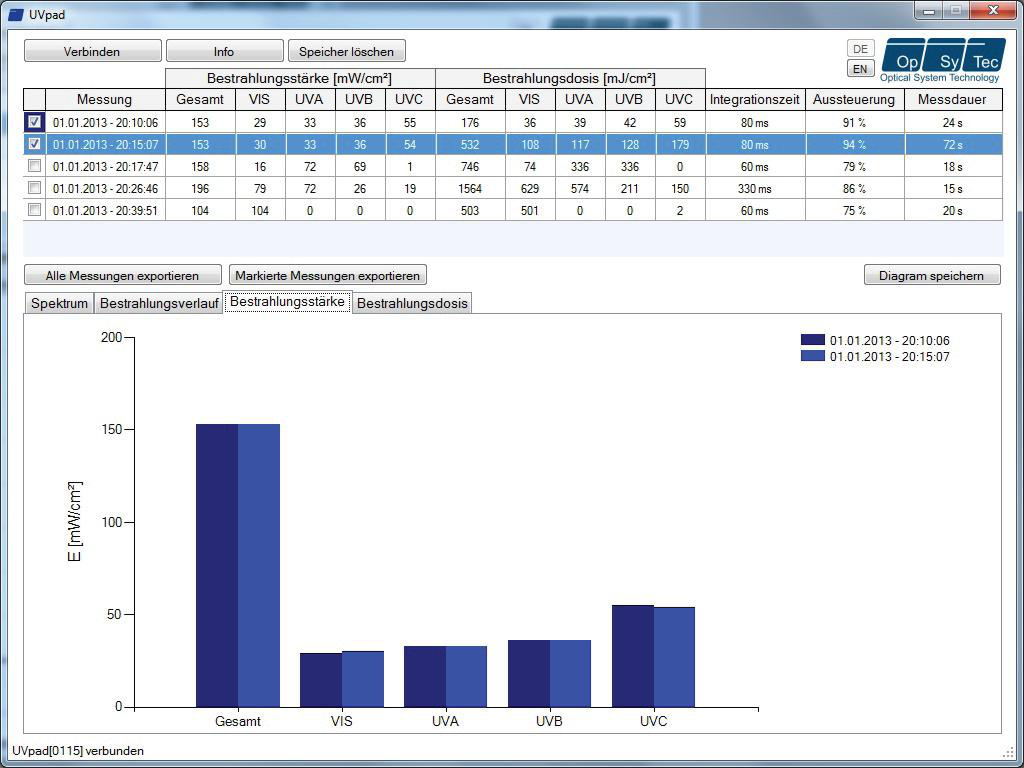Switch language to EN
The height and width of the screenshot is (768, 1024).
tap(861, 69)
